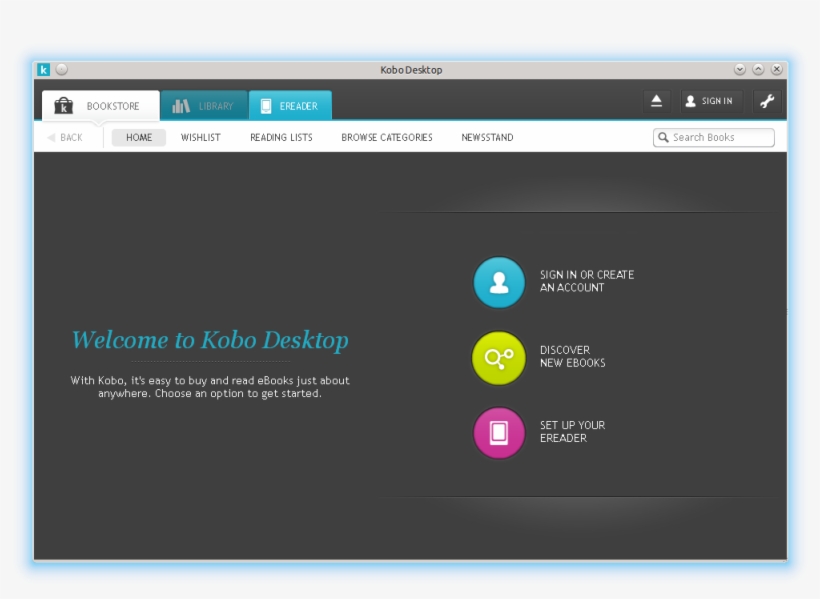Switch to the Library tab
This screenshot has height=599, width=820.
[x=204, y=106]
